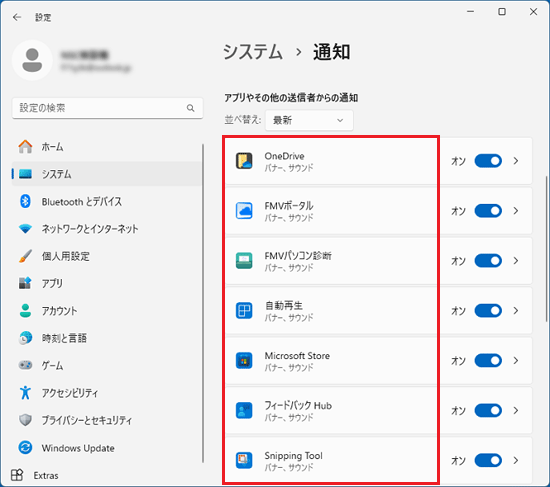The width and height of the screenshot is (550, 487).
Task: Click the 設定の検索 search field
Action: click(x=107, y=108)
